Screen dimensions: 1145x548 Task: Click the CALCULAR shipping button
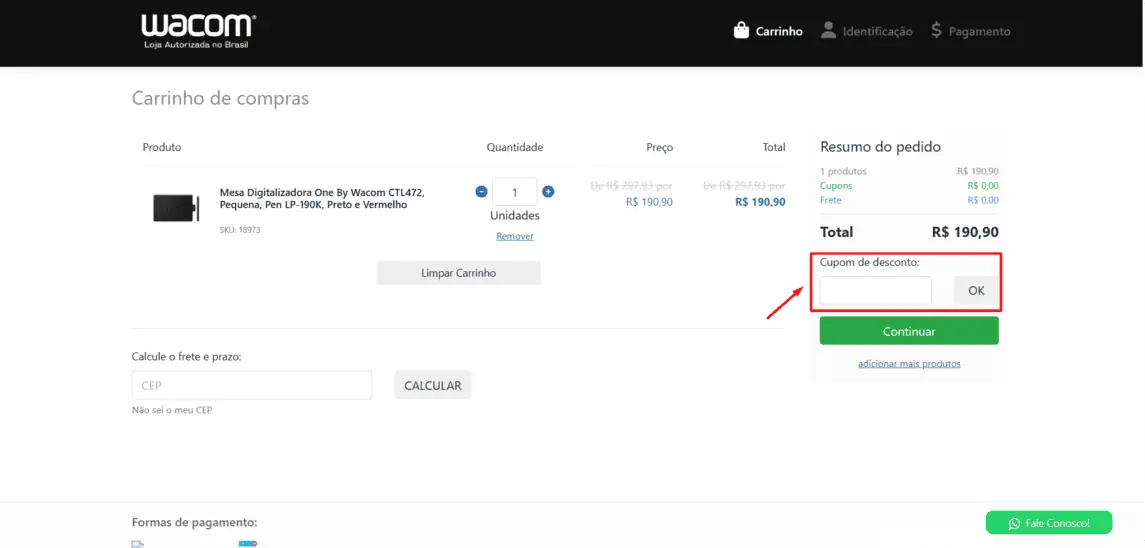pos(433,385)
